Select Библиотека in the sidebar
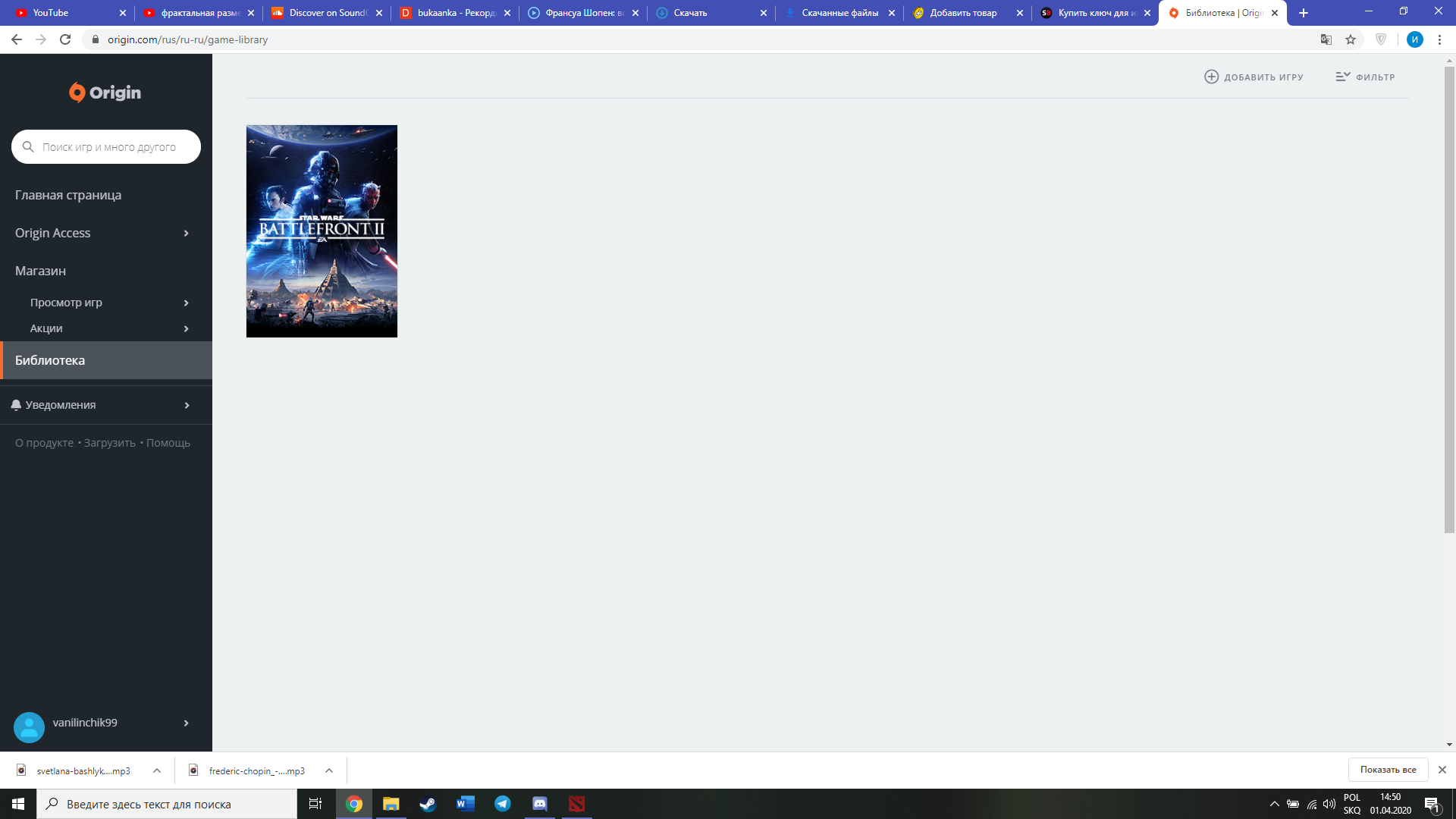Screen dimensions: 1456x819 tap(106, 360)
